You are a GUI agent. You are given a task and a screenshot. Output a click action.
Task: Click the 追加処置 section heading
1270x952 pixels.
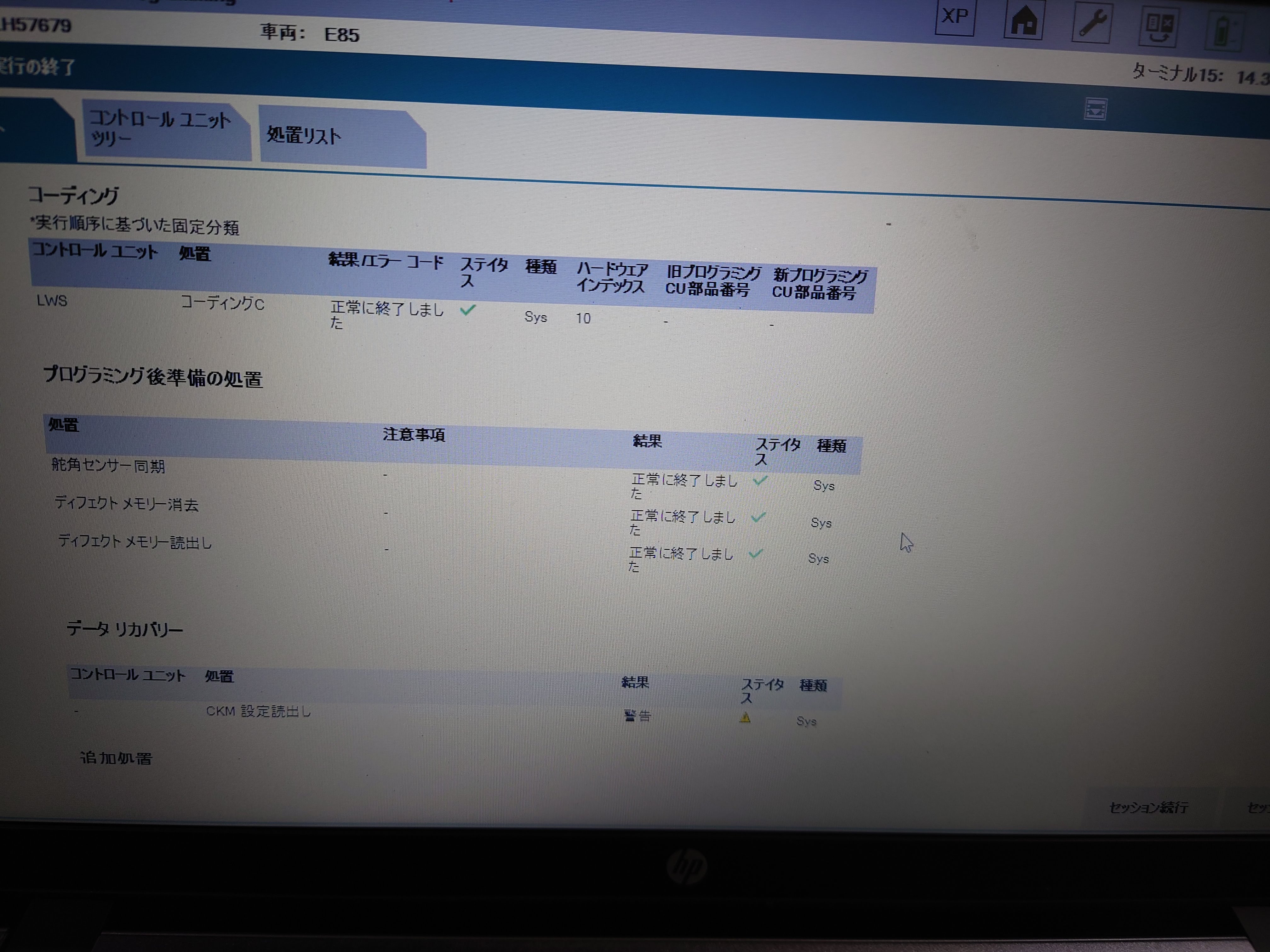click(116, 758)
